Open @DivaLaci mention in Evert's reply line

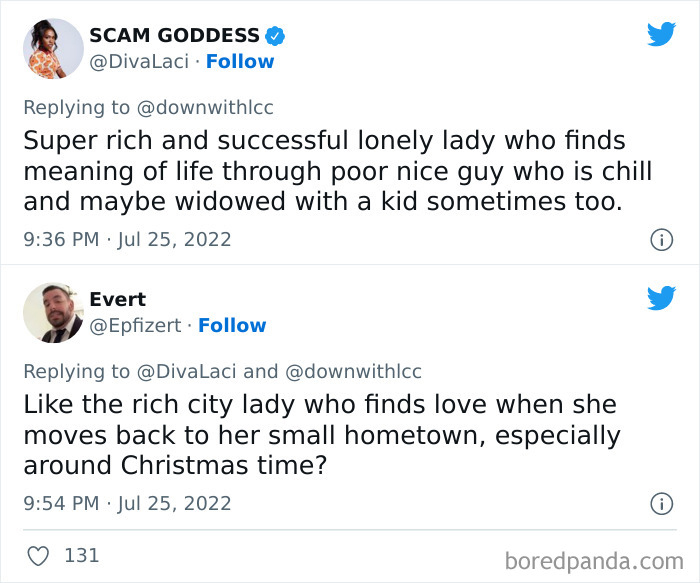186,372
